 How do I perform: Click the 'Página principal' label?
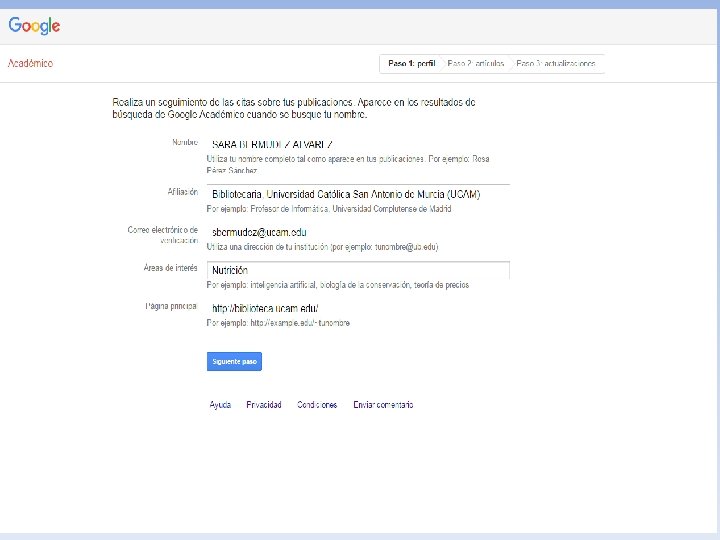click(171, 306)
